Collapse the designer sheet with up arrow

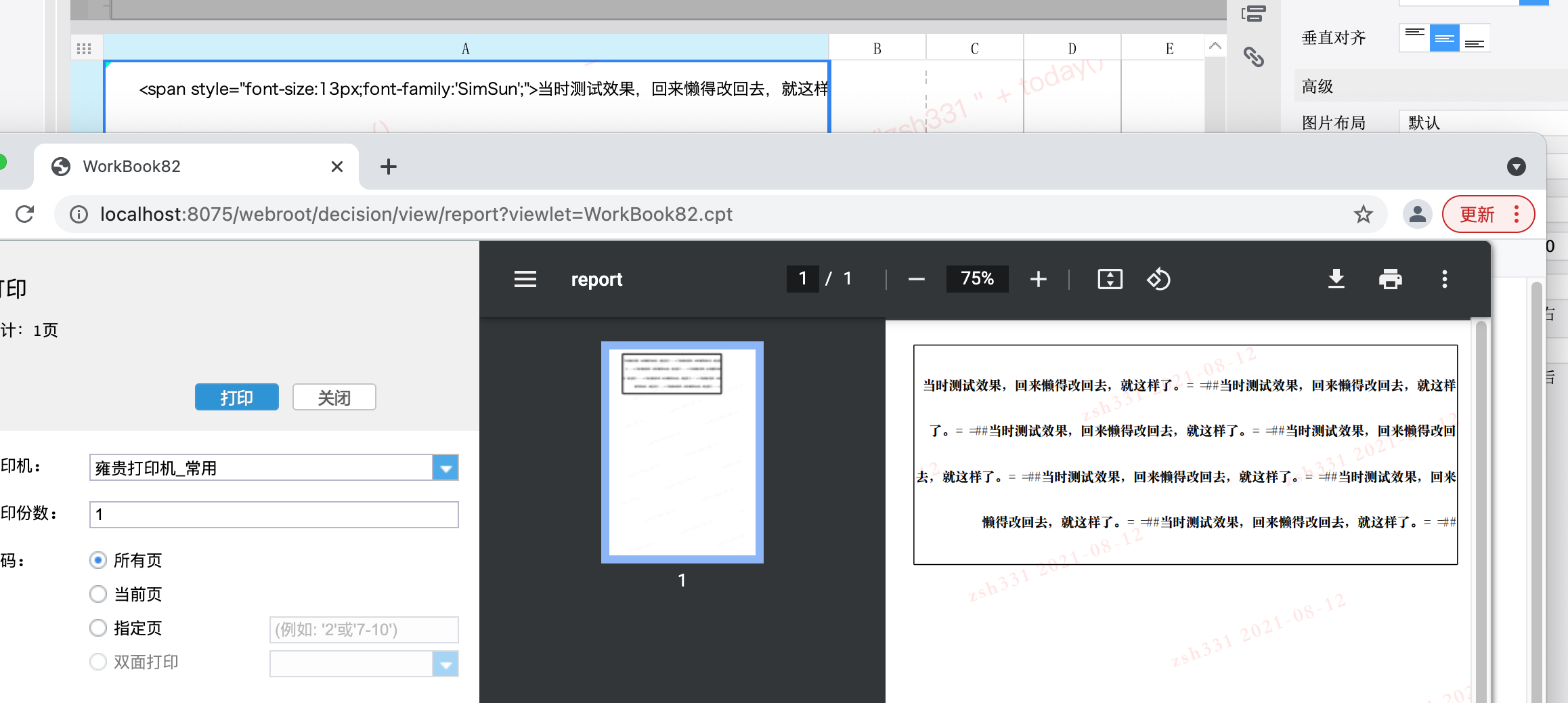pyautogui.click(x=1215, y=46)
